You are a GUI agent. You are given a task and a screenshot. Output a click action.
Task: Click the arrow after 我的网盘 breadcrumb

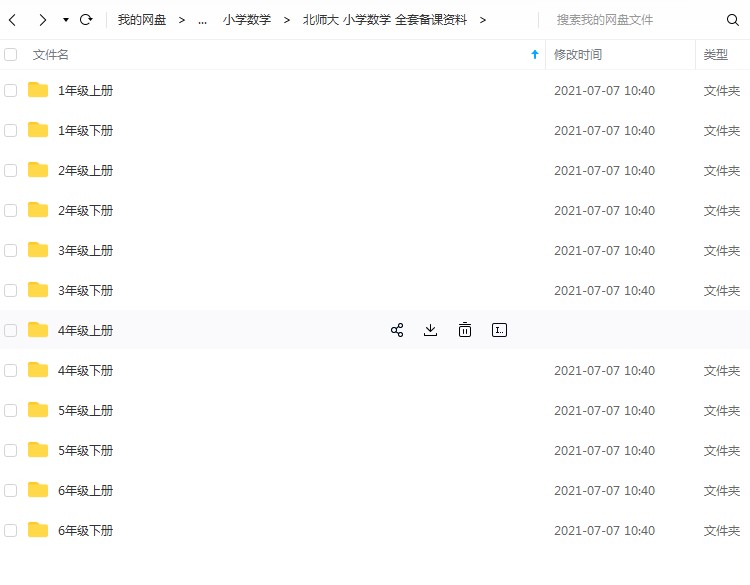pyautogui.click(x=182, y=20)
